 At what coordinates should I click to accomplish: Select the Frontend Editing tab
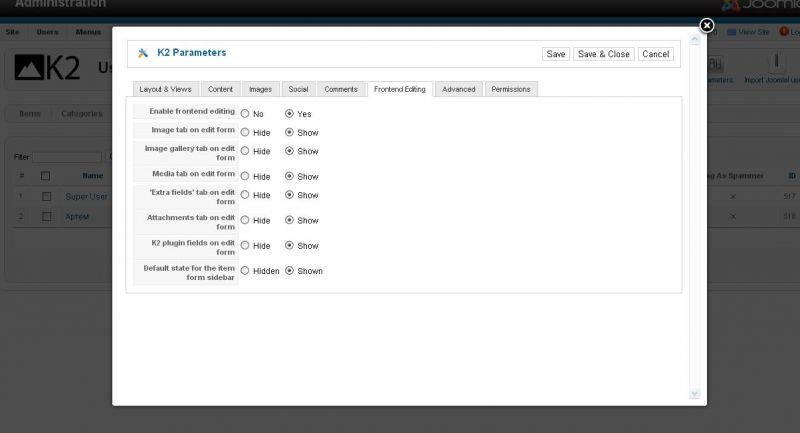(x=400, y=89)
